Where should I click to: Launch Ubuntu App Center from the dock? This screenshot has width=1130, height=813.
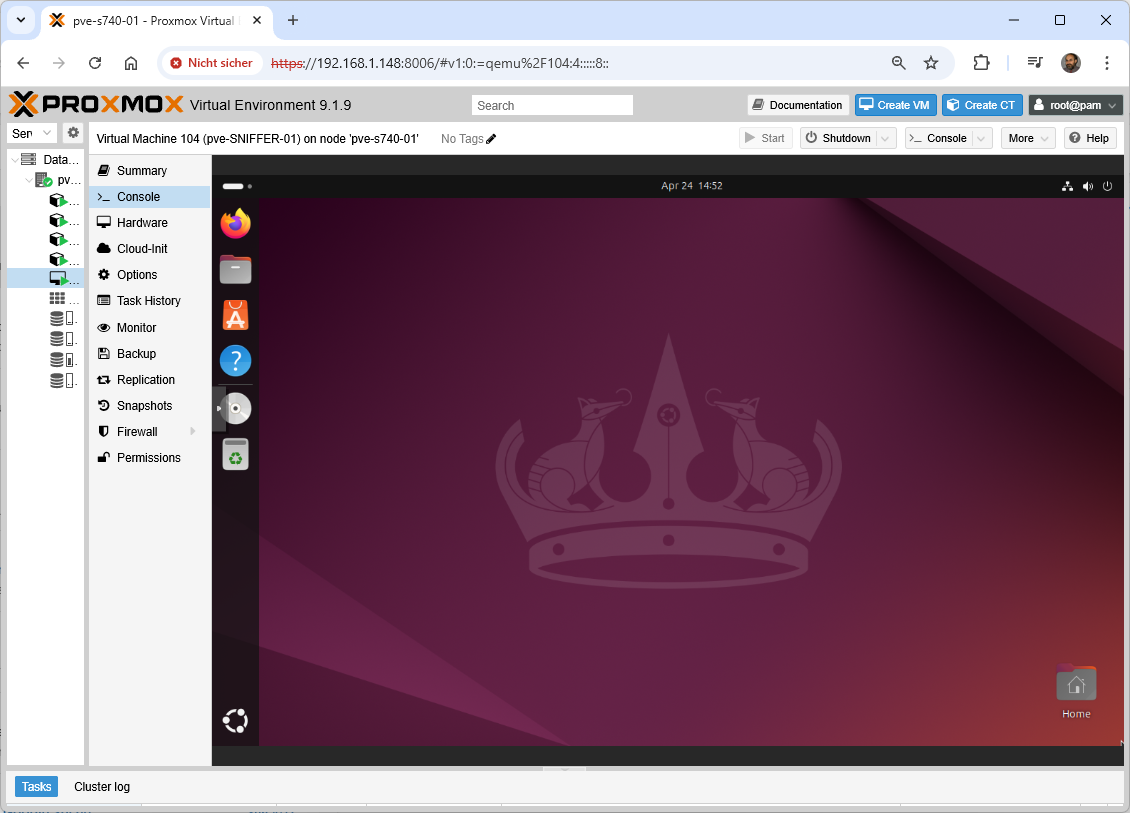235,315
